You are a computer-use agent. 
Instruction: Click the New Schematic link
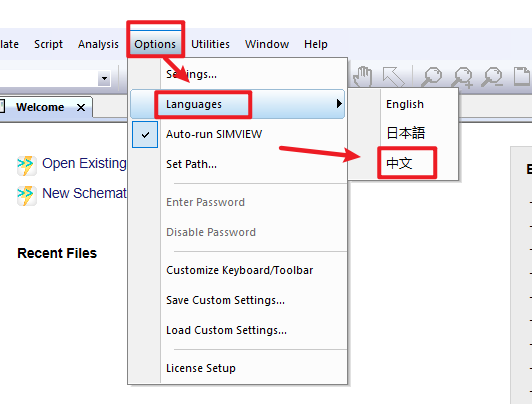click(84, 193)
